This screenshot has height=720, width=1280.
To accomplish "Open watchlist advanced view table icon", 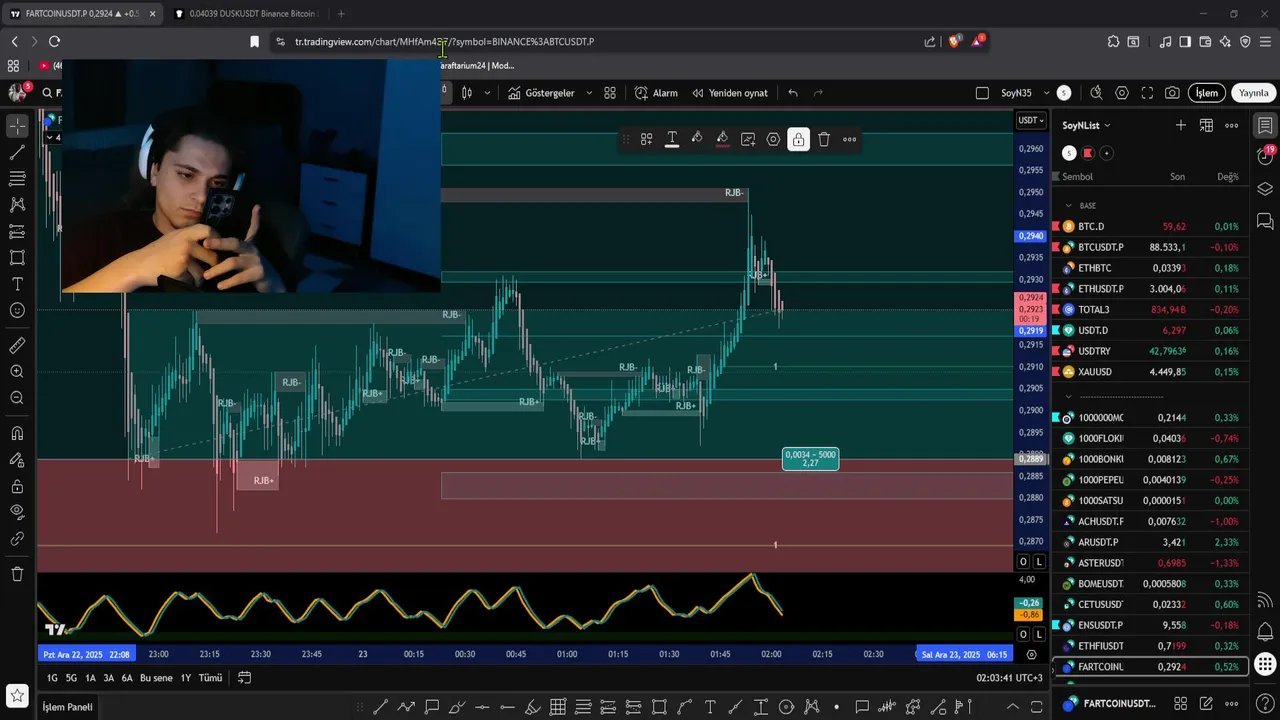I will click(1206, 125).
